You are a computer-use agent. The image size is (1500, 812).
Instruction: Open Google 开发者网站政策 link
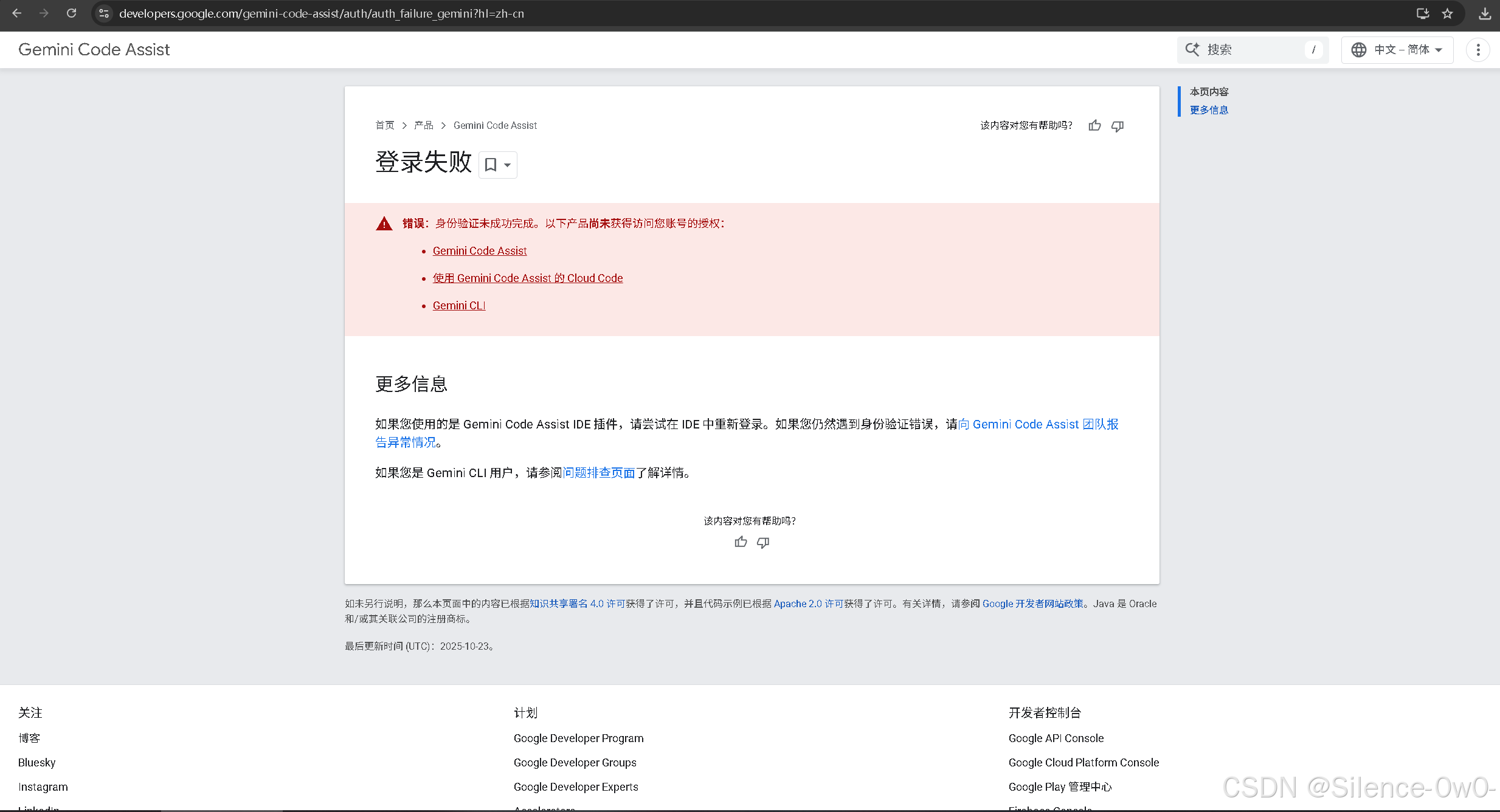pos(1033,604)
